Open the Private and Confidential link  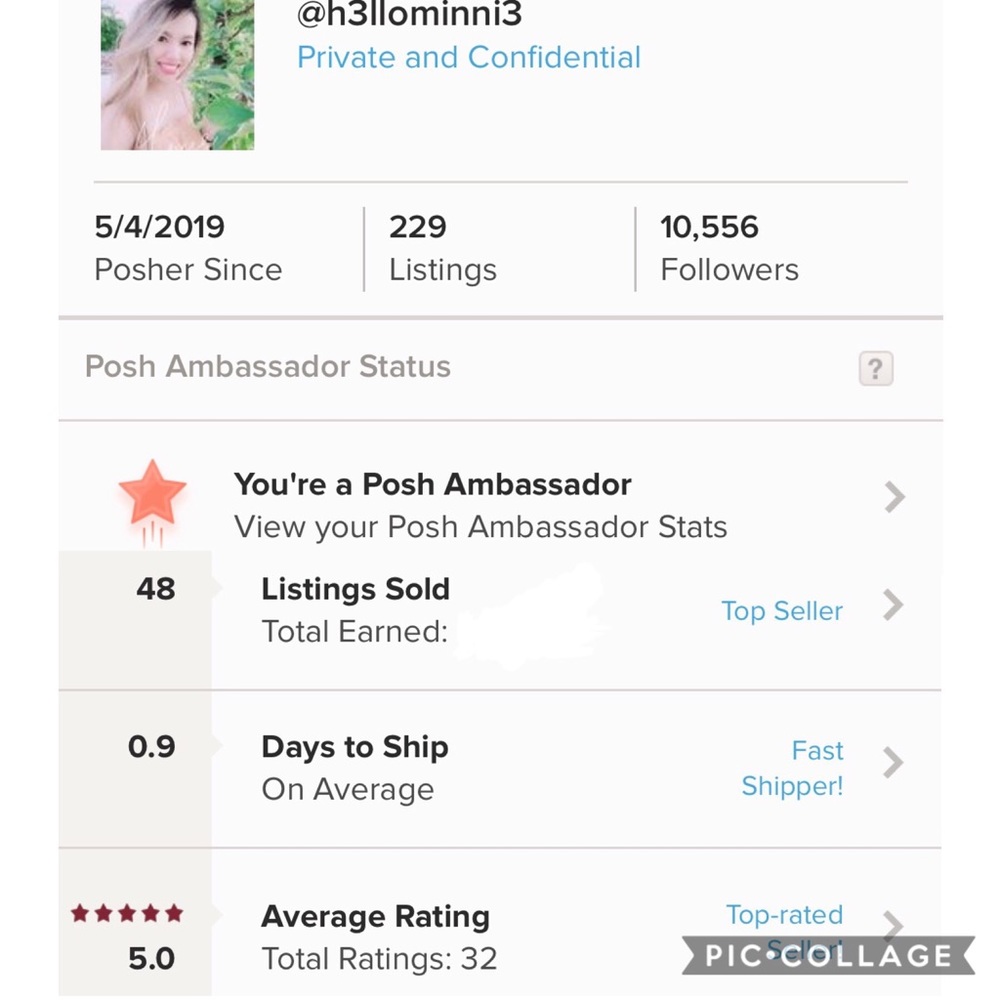coord(469,57)
